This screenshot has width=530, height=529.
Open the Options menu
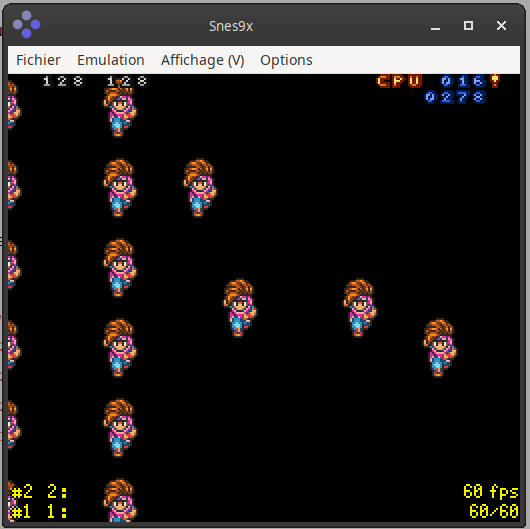286,61
